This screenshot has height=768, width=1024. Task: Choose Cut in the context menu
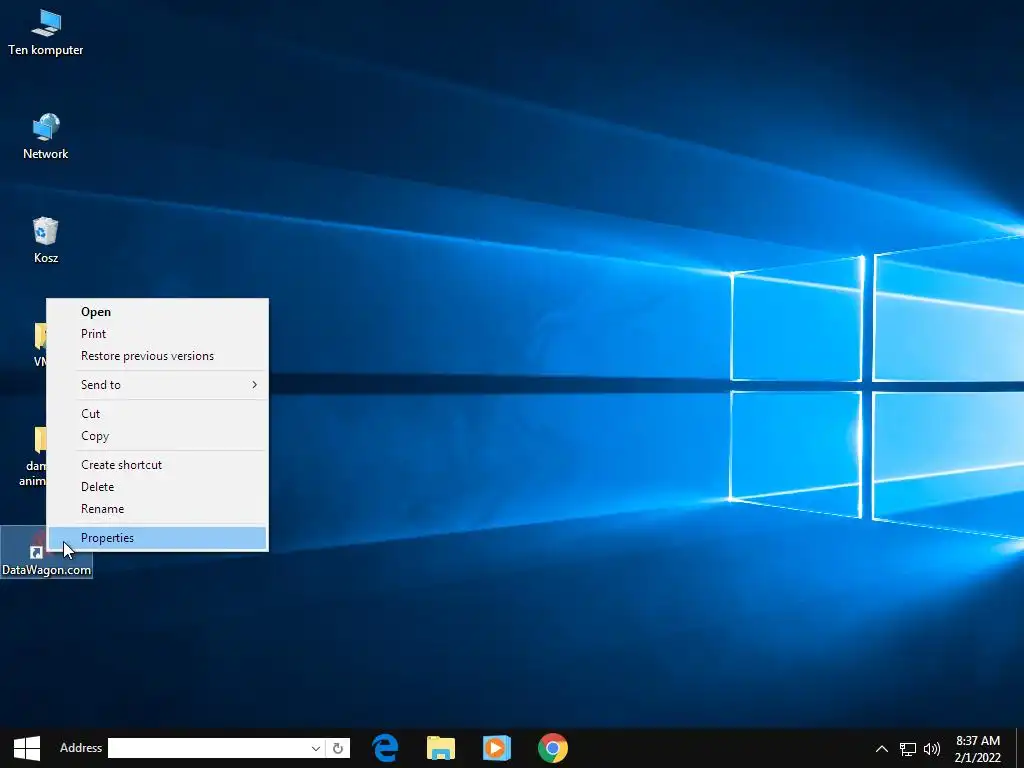157,413
